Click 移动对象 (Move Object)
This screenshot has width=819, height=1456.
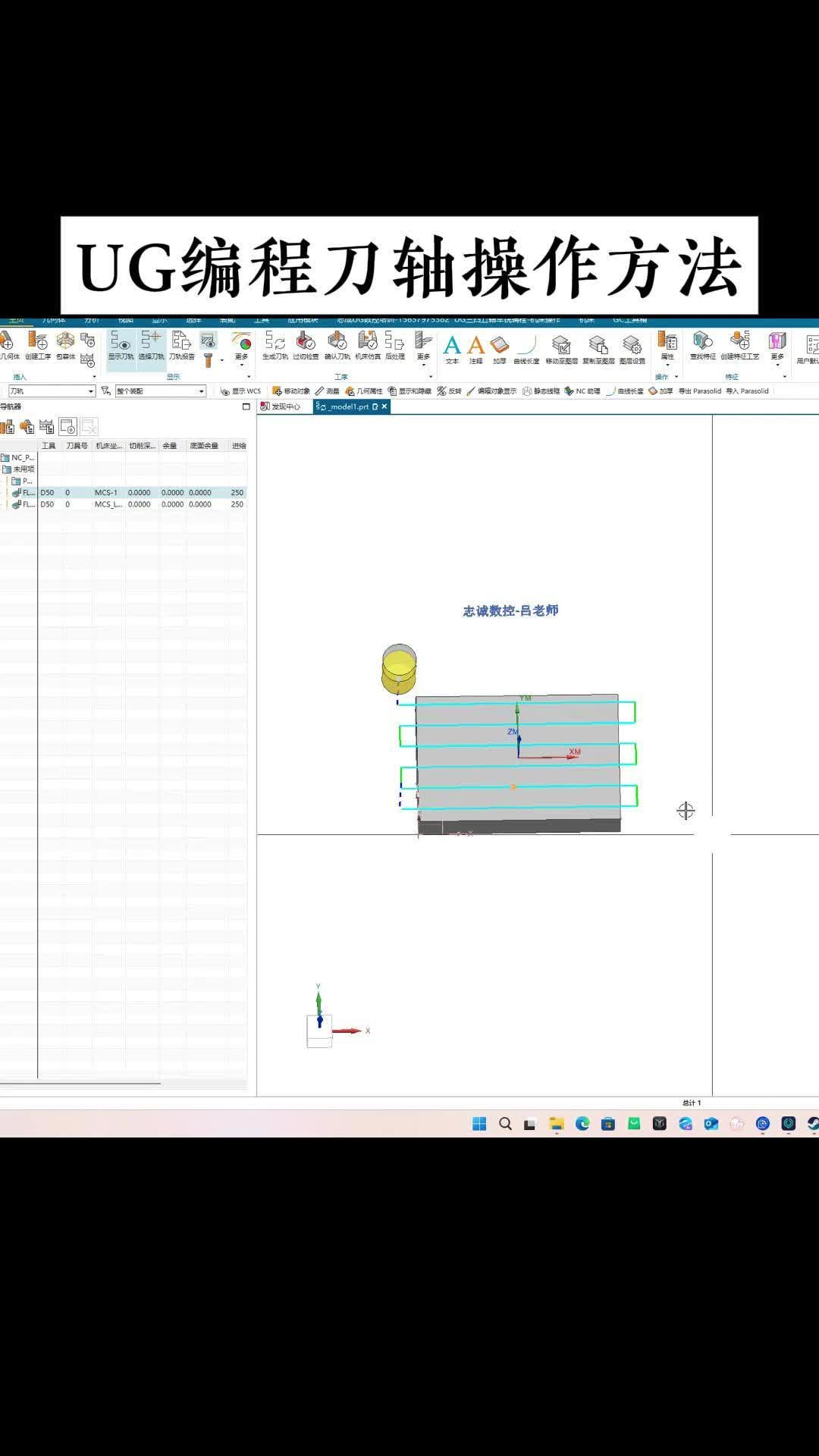291,391
